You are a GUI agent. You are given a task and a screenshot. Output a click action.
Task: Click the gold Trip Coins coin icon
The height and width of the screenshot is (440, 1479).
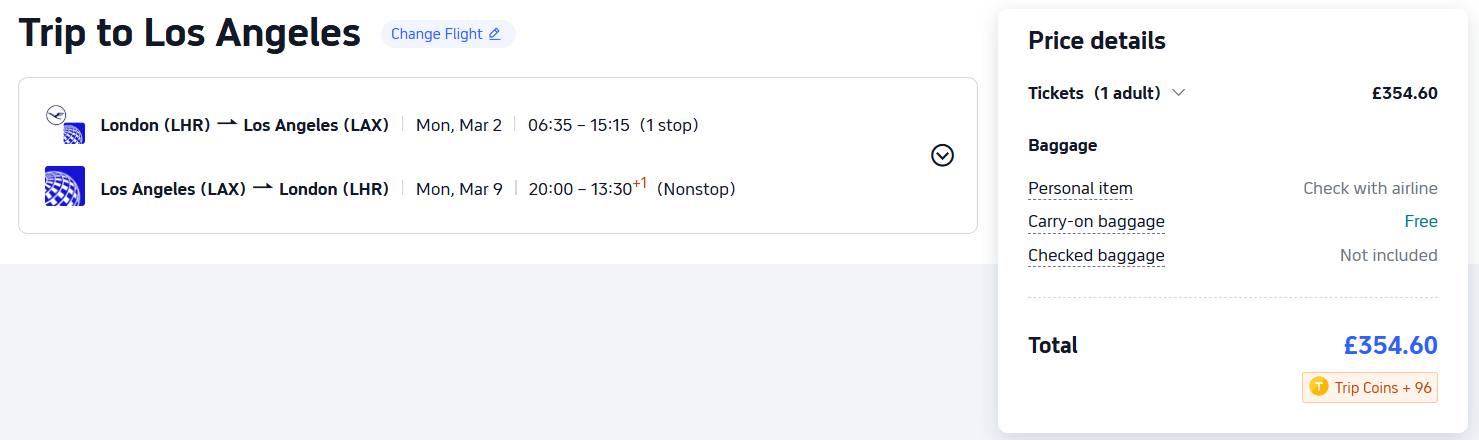coord(1319,387)
